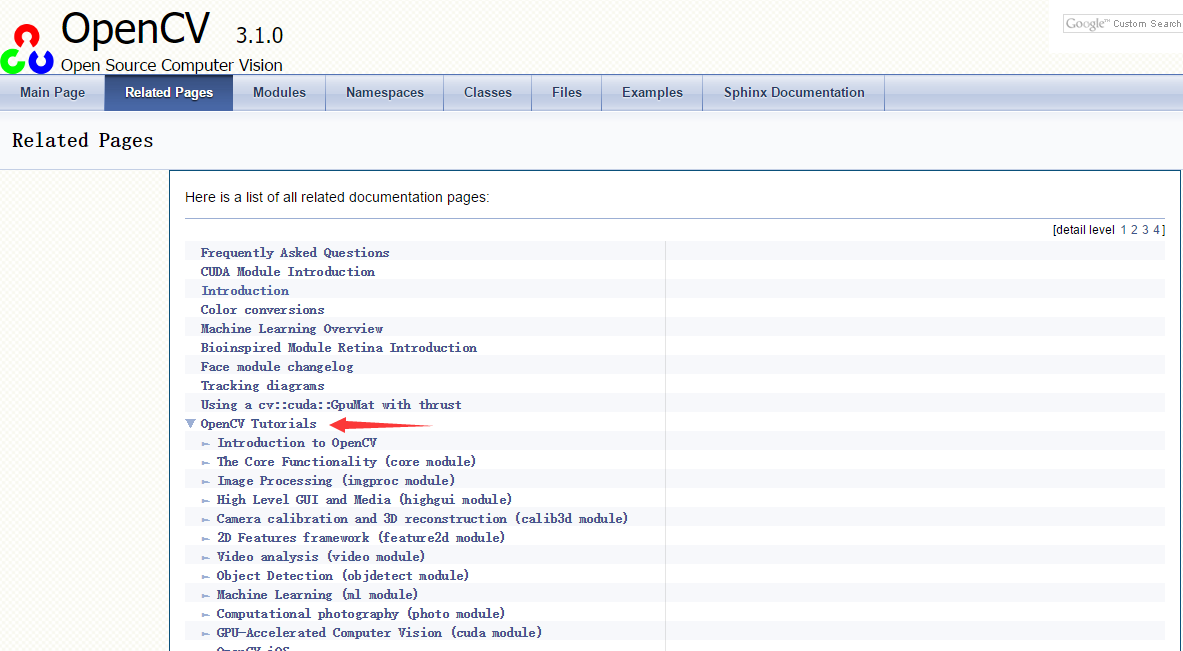
Task: Open the Color conversions page
Action: [x=263, y=309]
